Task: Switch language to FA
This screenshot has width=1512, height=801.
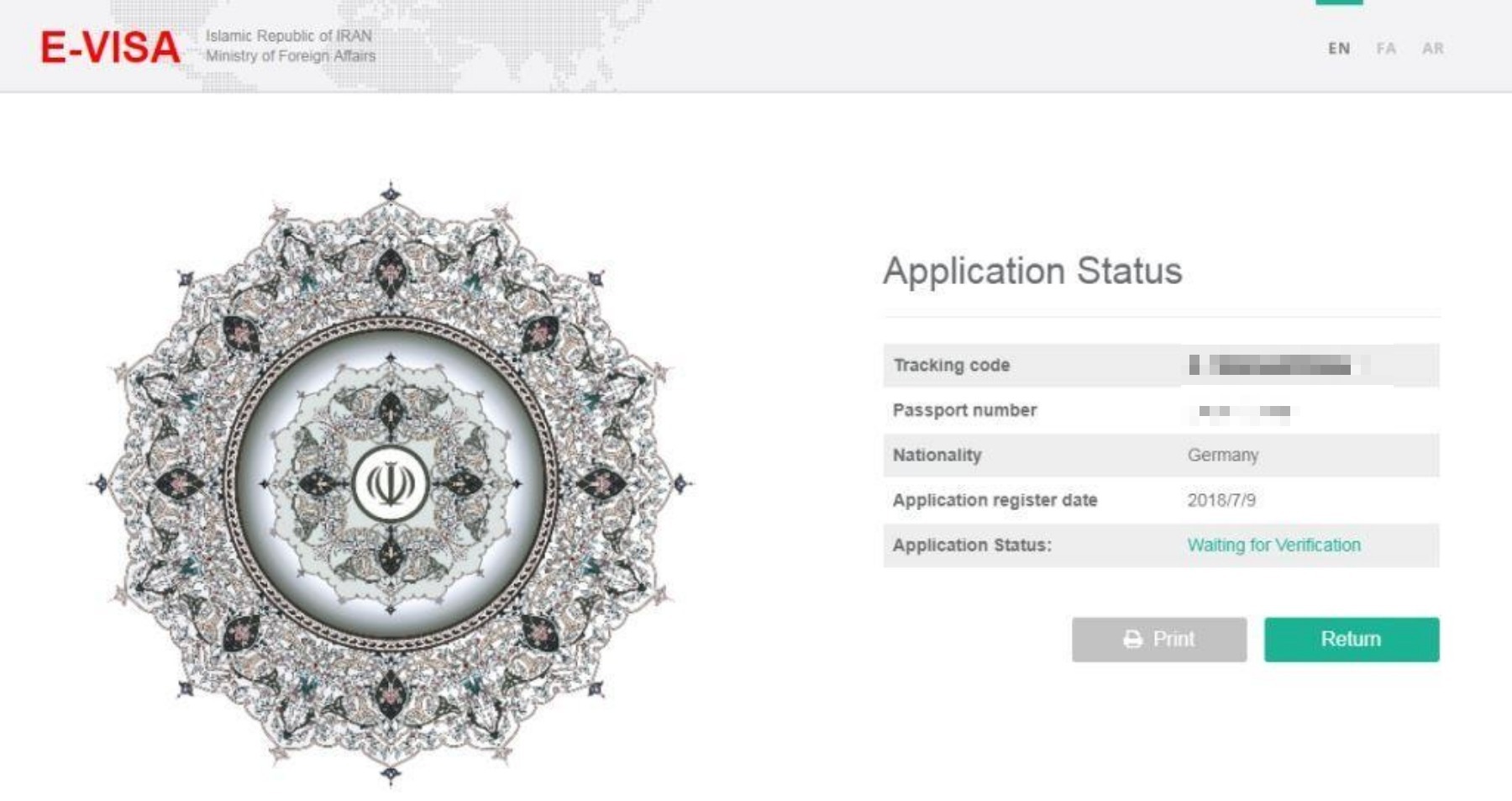Action: click(x=1386, y=49)
